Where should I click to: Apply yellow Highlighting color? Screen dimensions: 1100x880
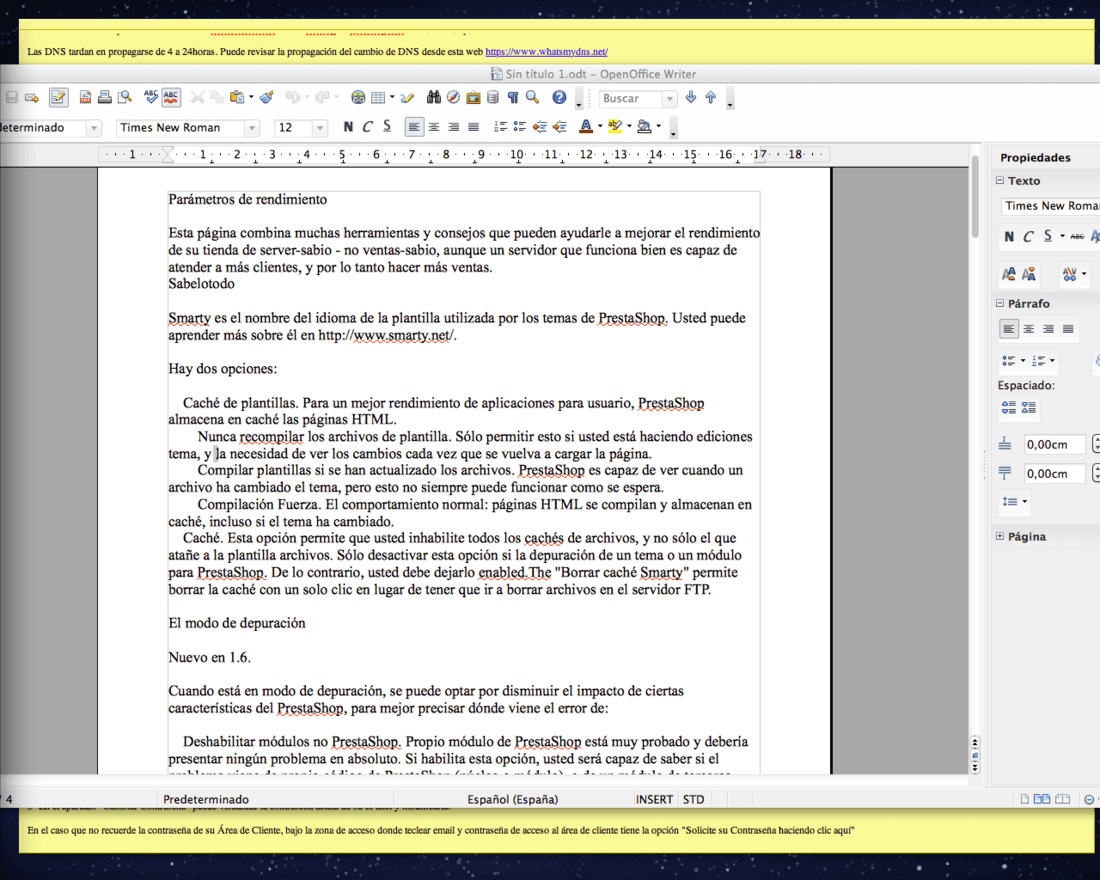[x=615, y=126]
